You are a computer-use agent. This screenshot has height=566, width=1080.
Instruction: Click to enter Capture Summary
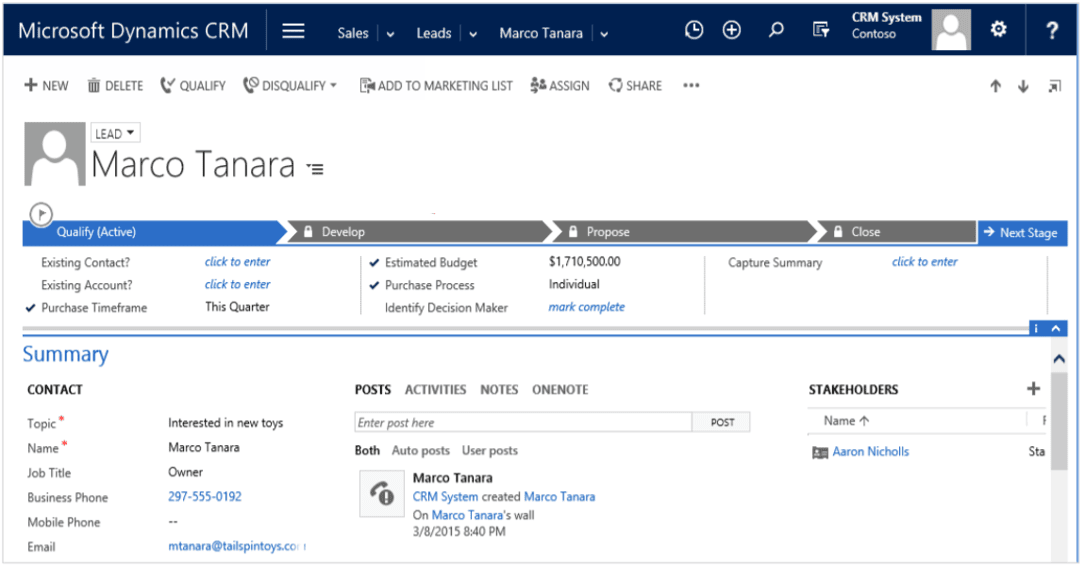(924, 262)
